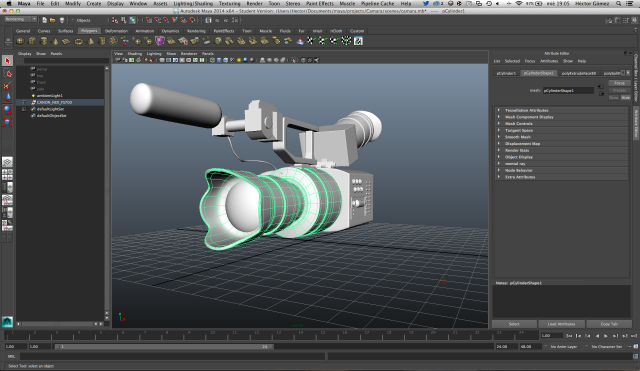Click the Copy Tab button
Viewport: 640px width, 371px height.
(609, 324)
